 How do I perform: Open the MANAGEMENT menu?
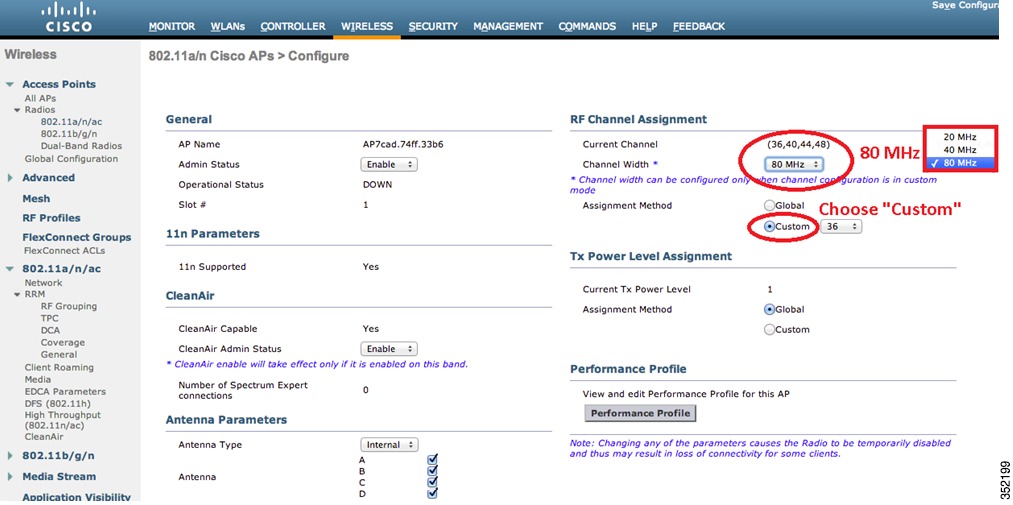(508, 26)
